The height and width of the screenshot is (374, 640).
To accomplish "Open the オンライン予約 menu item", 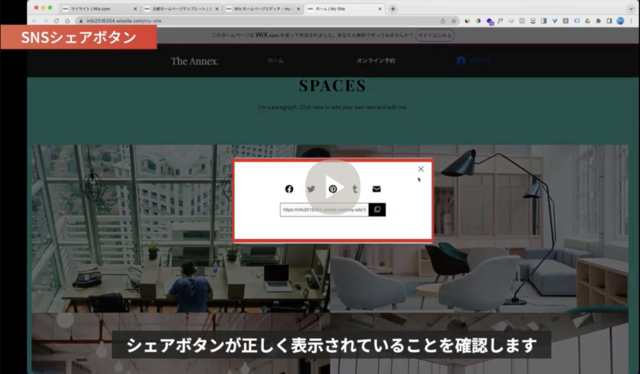I will [x=376, y=60].
